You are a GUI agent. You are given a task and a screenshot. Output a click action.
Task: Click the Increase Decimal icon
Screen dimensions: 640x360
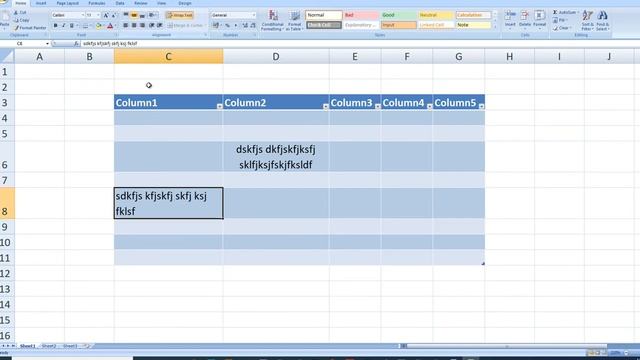point(245,25)
